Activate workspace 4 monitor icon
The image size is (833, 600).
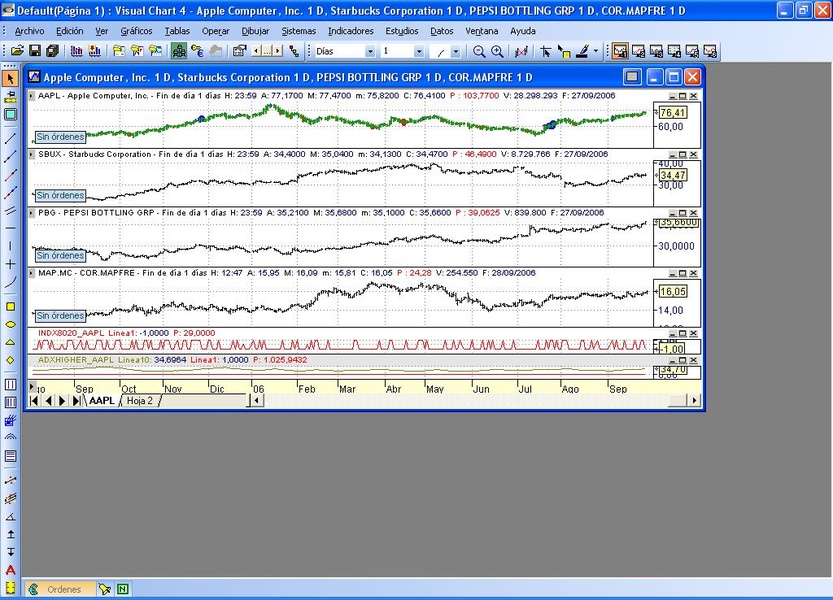coord(674,52)
